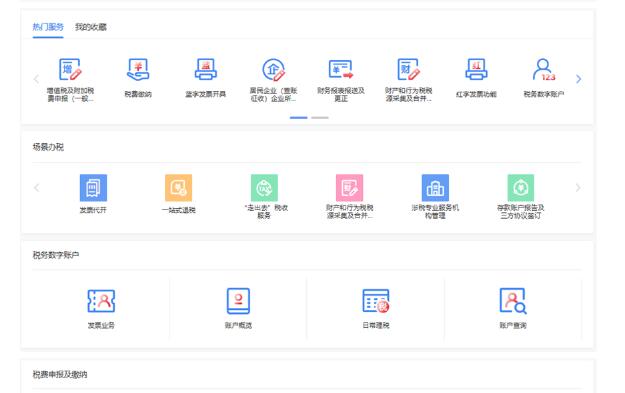
Task: Open the "走出去"税收服务 green tile
Action: (264, 188)
